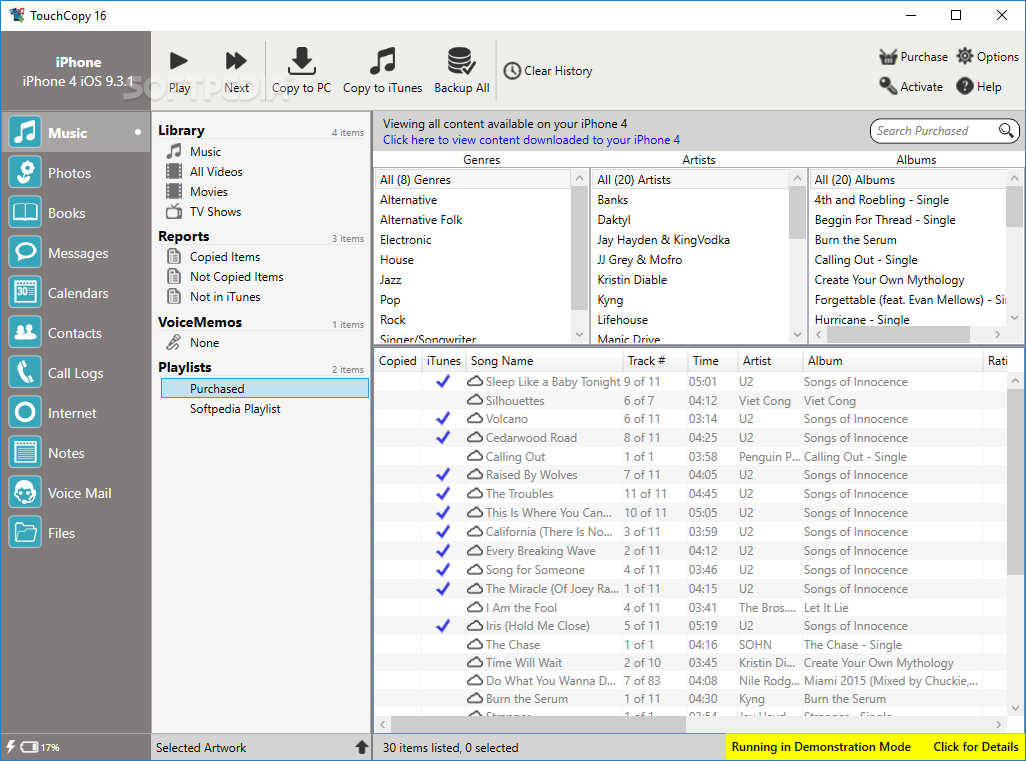Open the Books section
Viewport: 1026px width, 761px height.
coord(75,213)
